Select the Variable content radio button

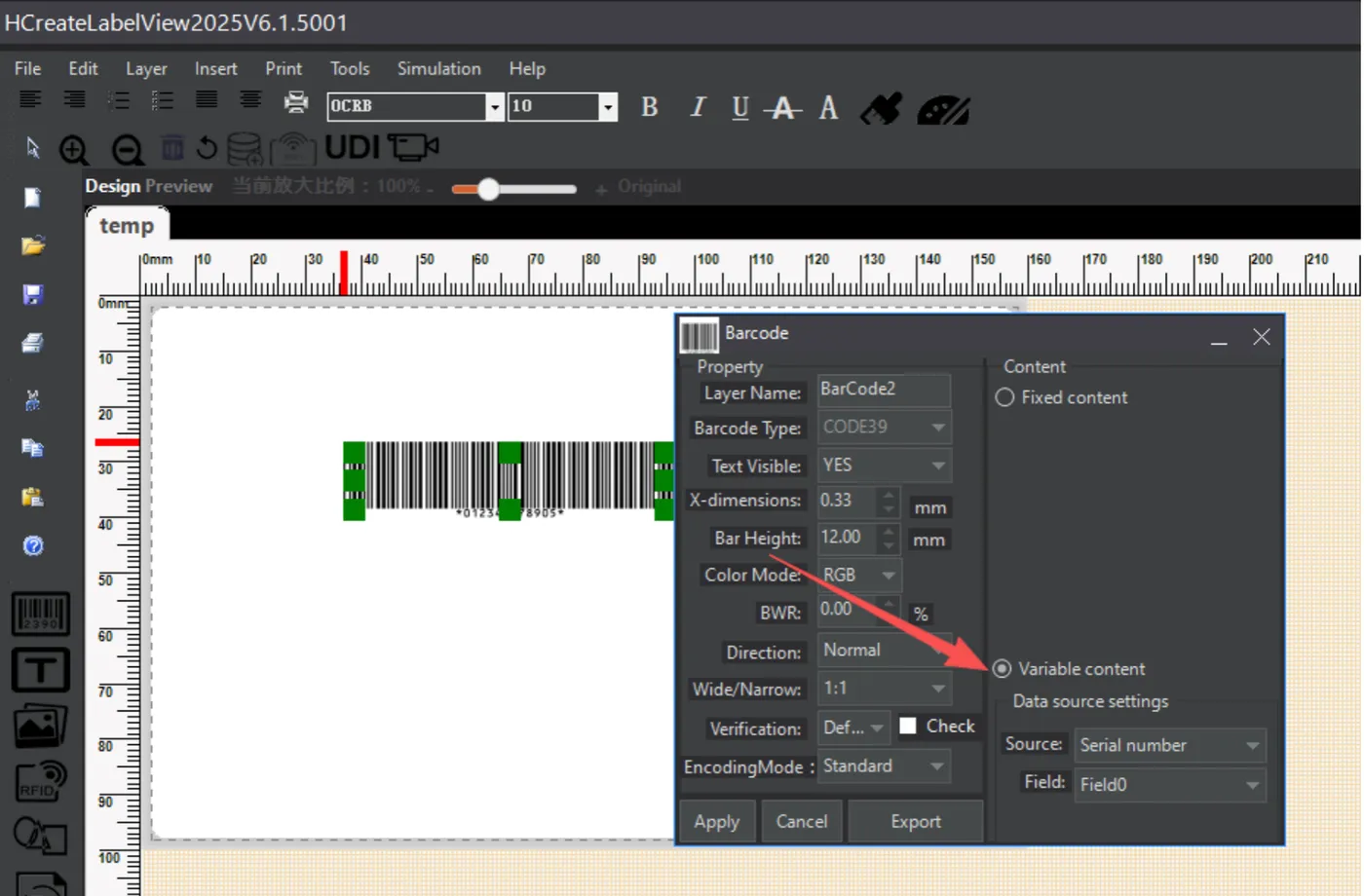click(x=1003, y=669)
